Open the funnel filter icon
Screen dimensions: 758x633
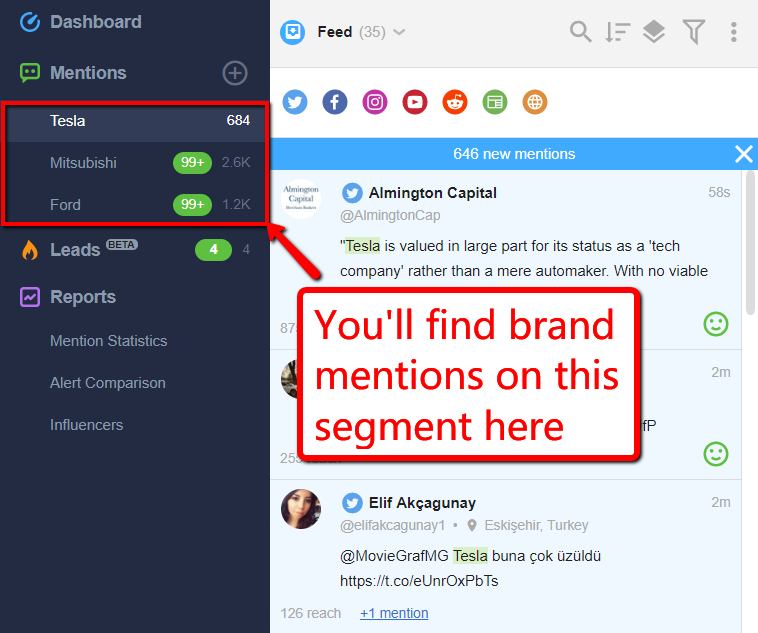coord(694,32)
